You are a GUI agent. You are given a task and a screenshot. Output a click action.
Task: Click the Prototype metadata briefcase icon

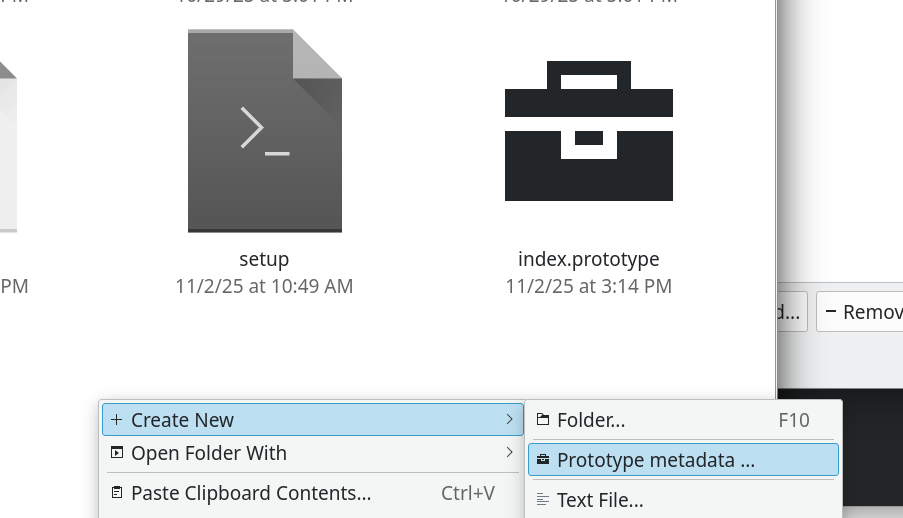pyautogui.click(x=543, y=460)
